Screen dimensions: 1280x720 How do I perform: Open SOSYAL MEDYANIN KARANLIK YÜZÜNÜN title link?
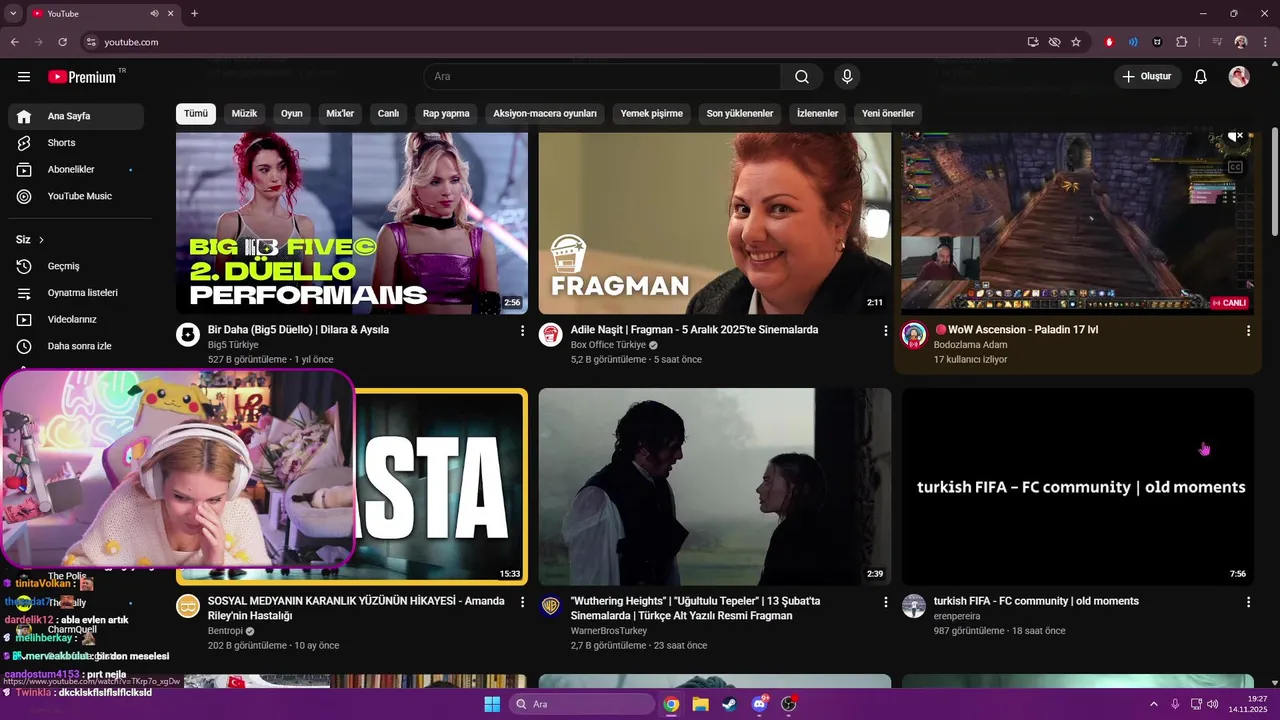pos(356,608)
